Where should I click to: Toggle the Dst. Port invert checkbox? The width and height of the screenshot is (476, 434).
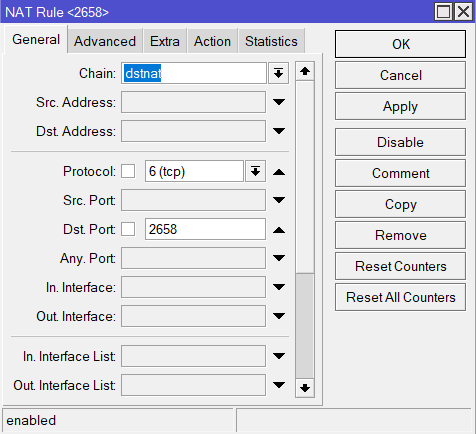tap(128, 229)
